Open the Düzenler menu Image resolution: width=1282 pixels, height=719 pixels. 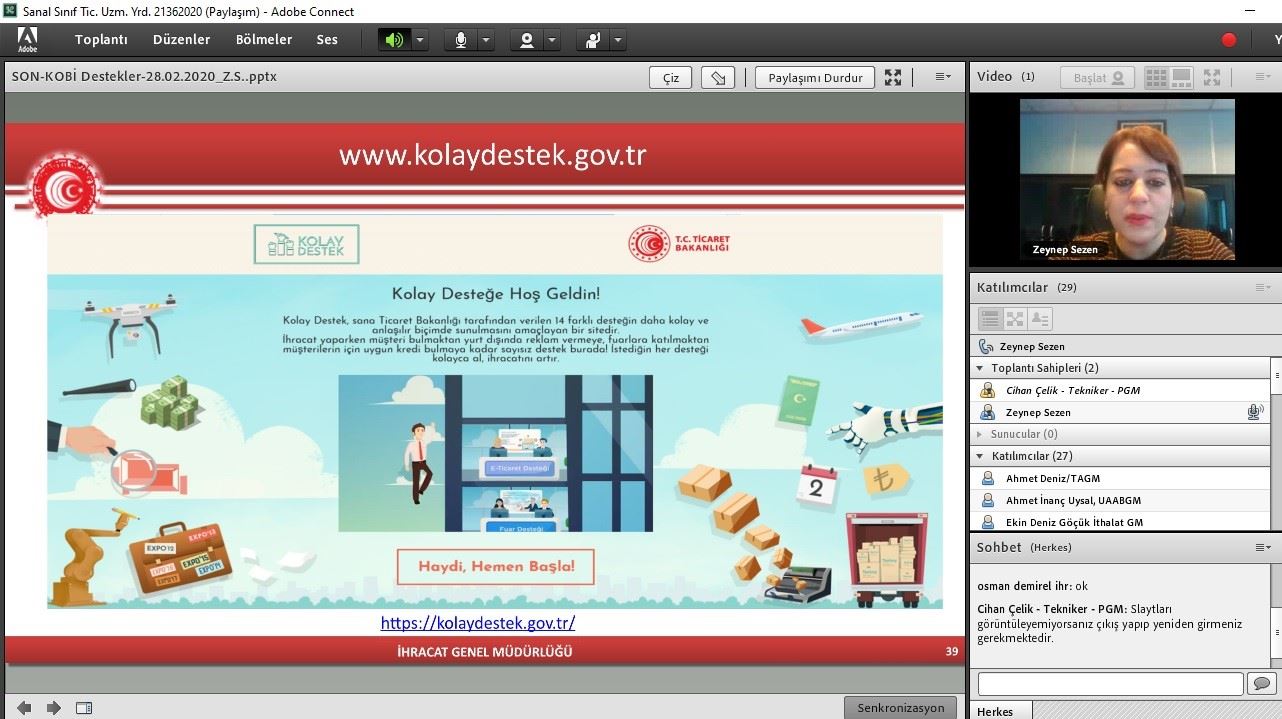click(x=181, y=40)
